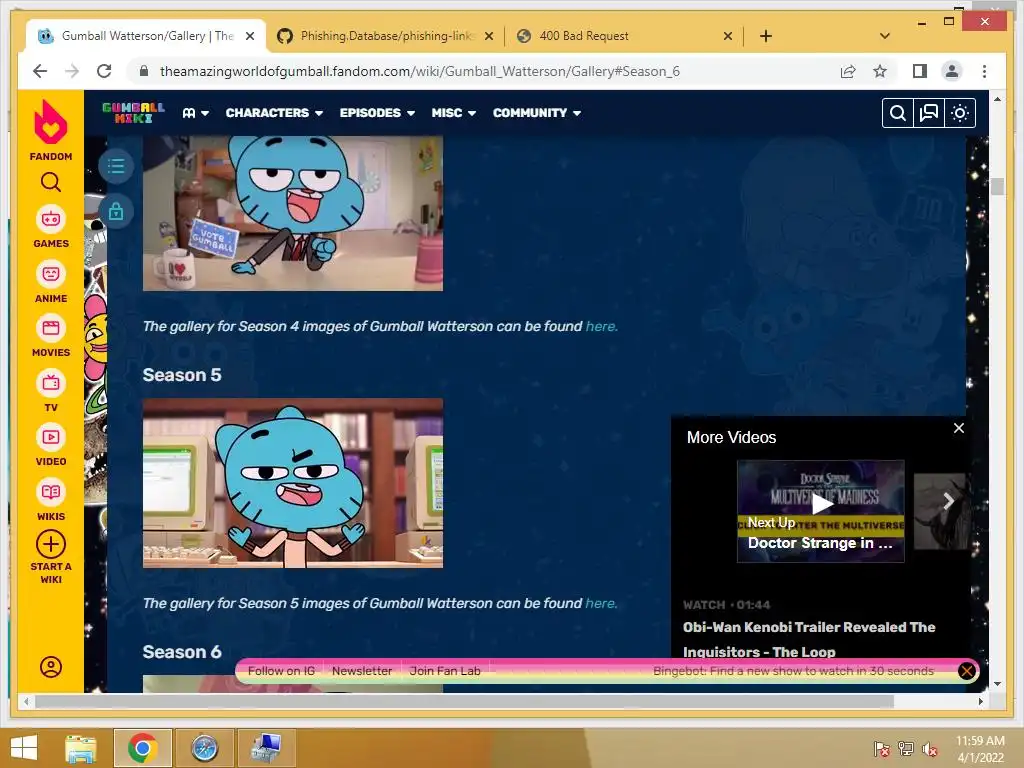This screenshot has width=1024, height=768.
Task: Open the user profile icon in sidebar
Action: 50,667
